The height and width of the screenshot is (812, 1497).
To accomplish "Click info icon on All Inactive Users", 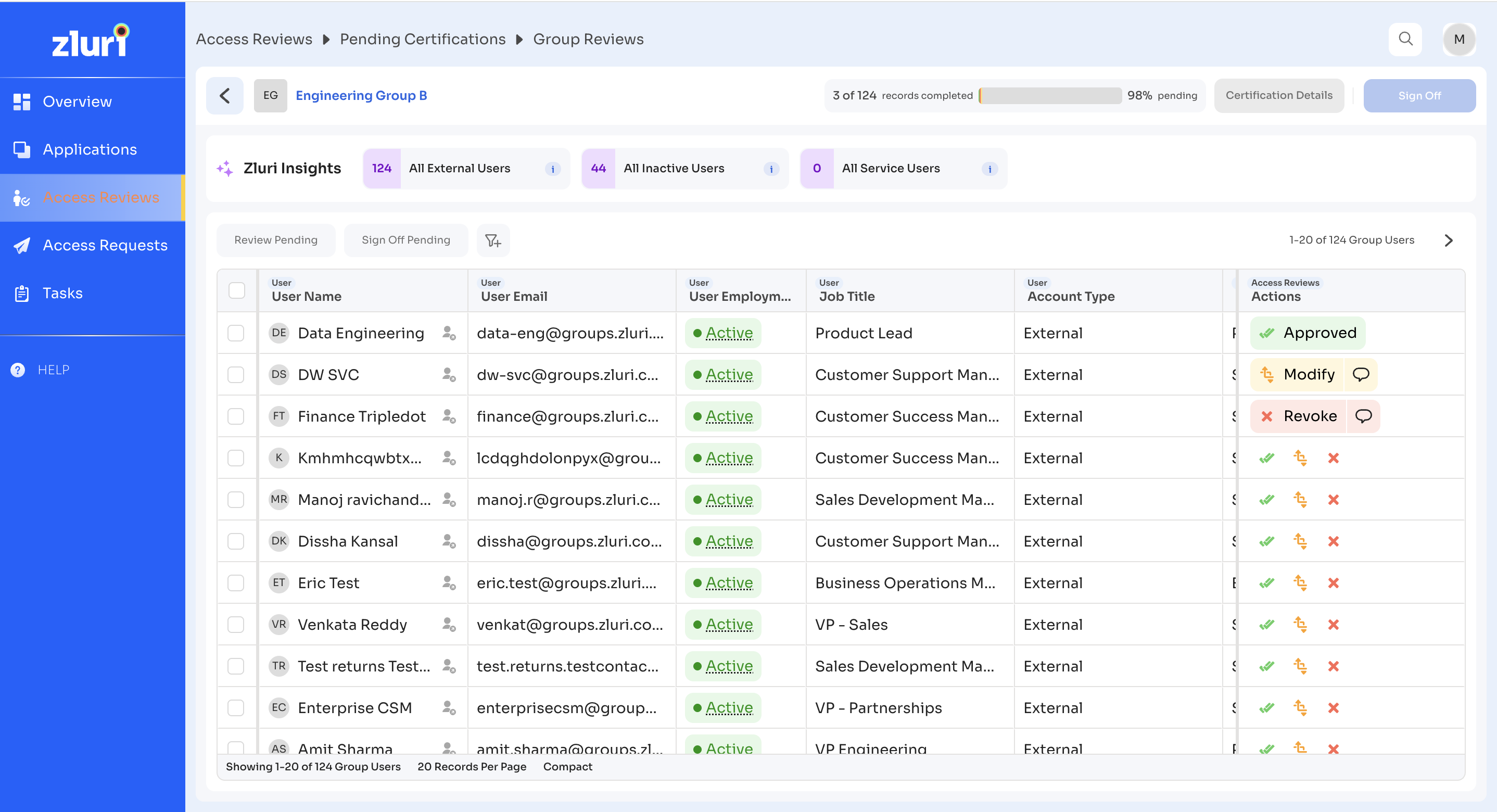I will point(770,169).
